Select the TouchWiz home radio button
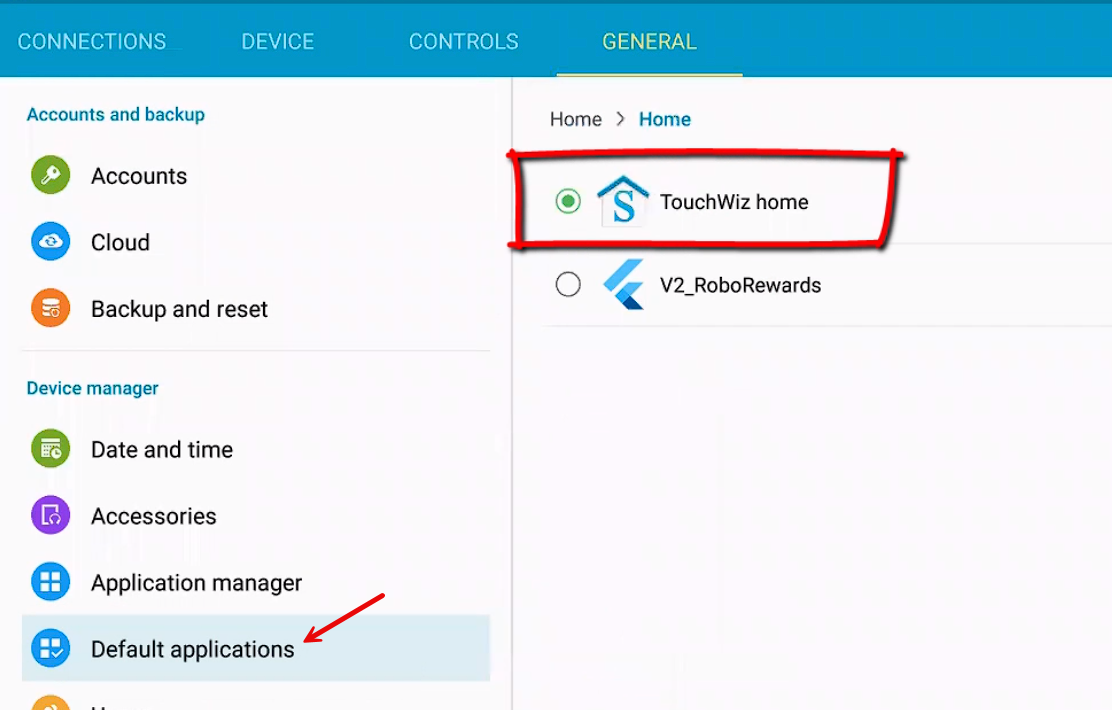 [x=568, y=201]
